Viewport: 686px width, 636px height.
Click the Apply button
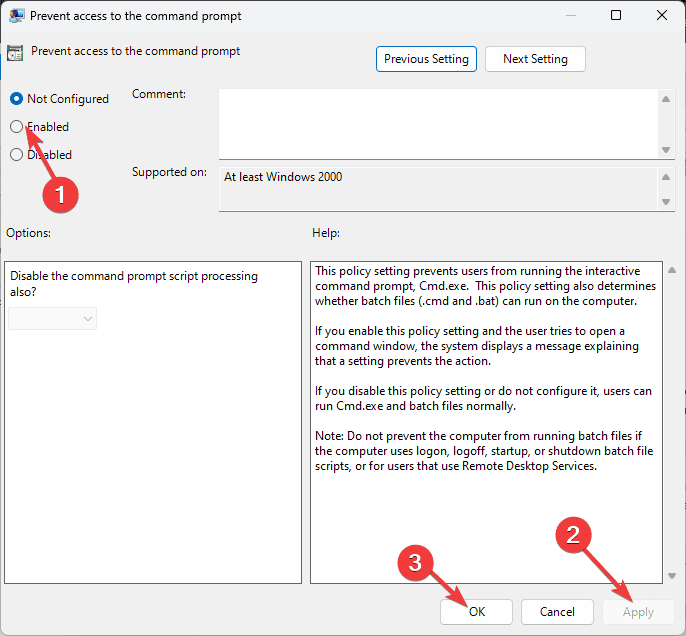pos(638,612)
